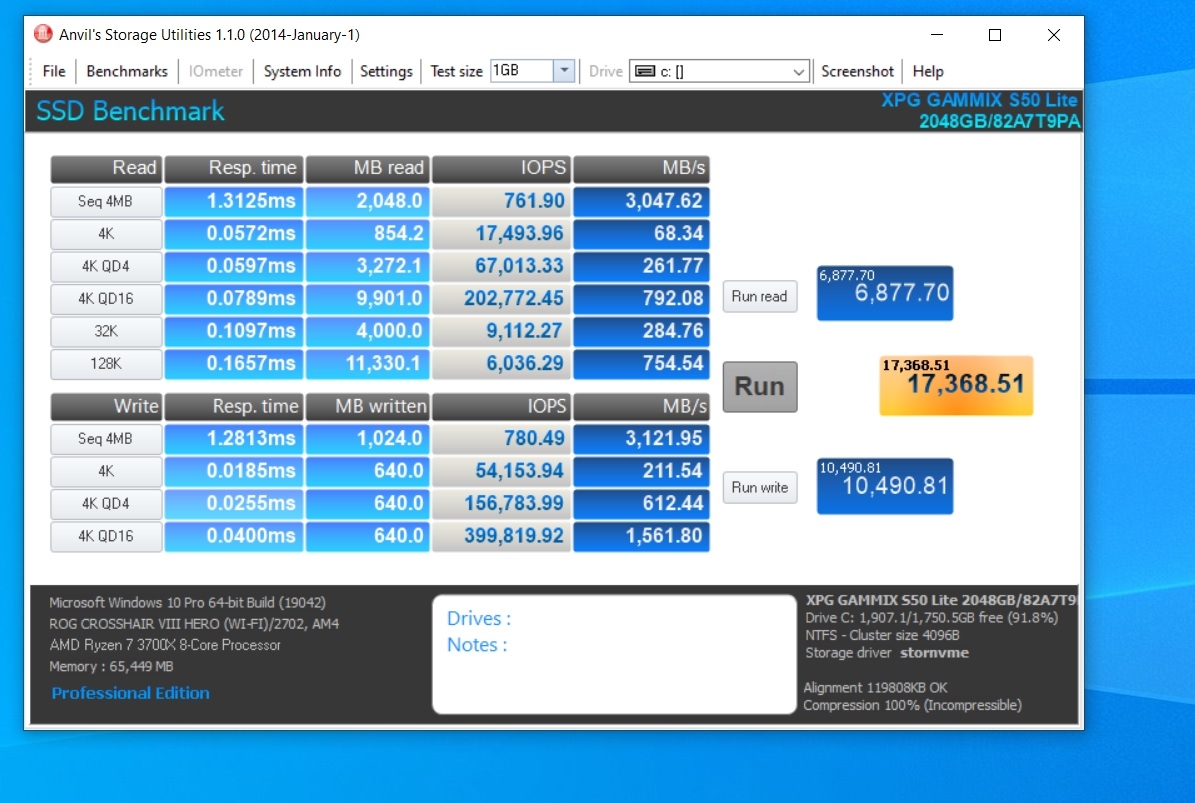Screen dimensions: 1195x803
Task: Click the 754.54 MB/s cell
Action: tap(642, 363)
